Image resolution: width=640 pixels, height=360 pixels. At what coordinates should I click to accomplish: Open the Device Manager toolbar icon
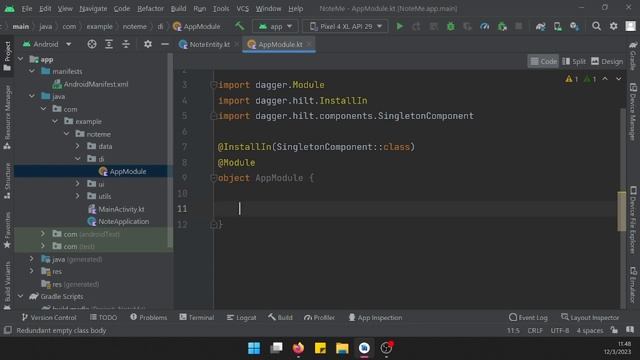(558, 27)
